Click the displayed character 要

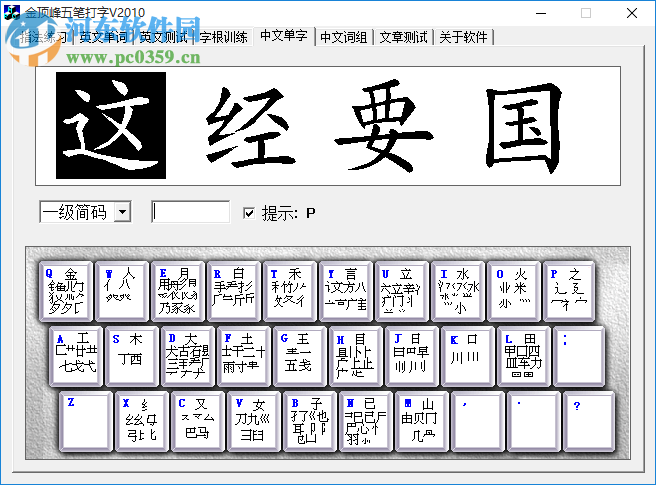click(x=384, y=126)
